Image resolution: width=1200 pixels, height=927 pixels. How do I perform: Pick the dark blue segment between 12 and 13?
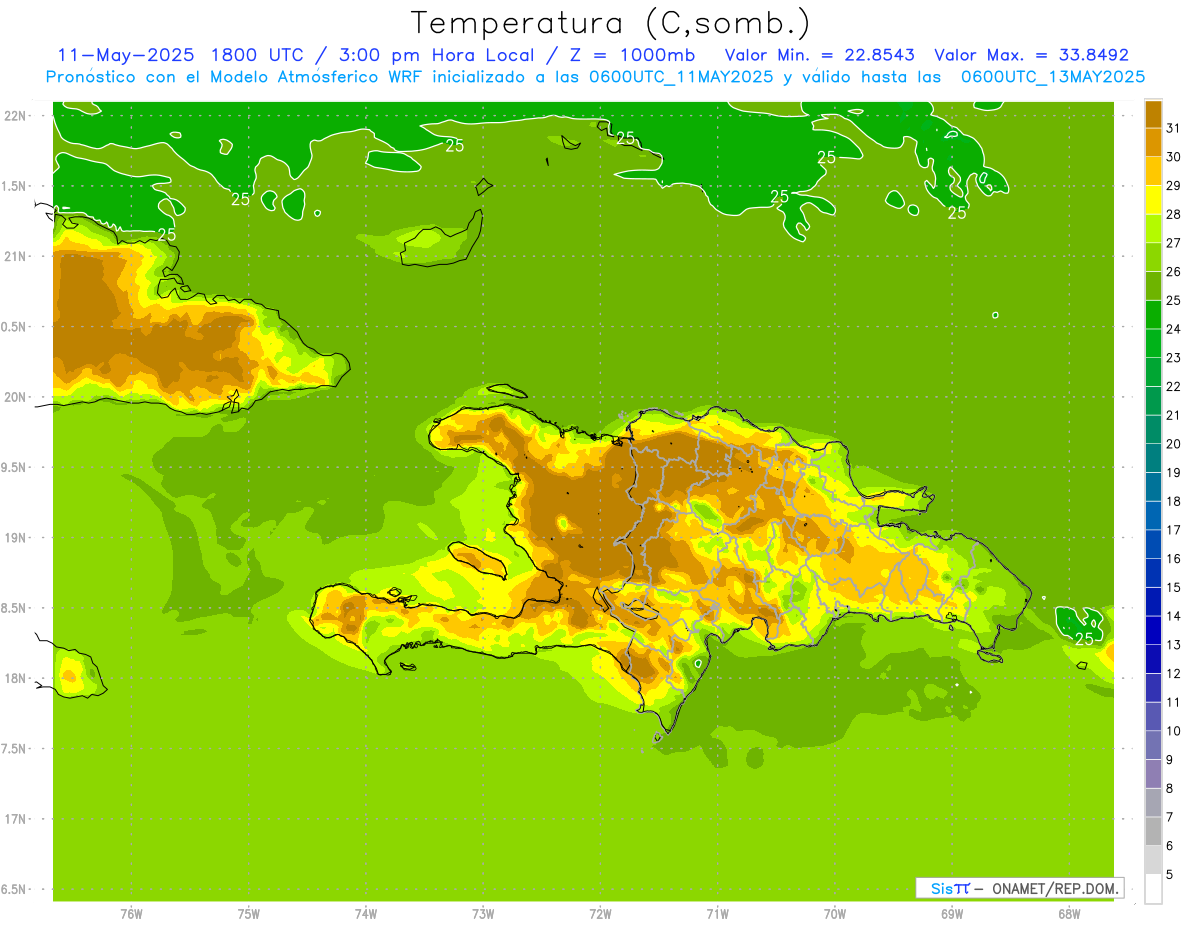coord(1153,659)
